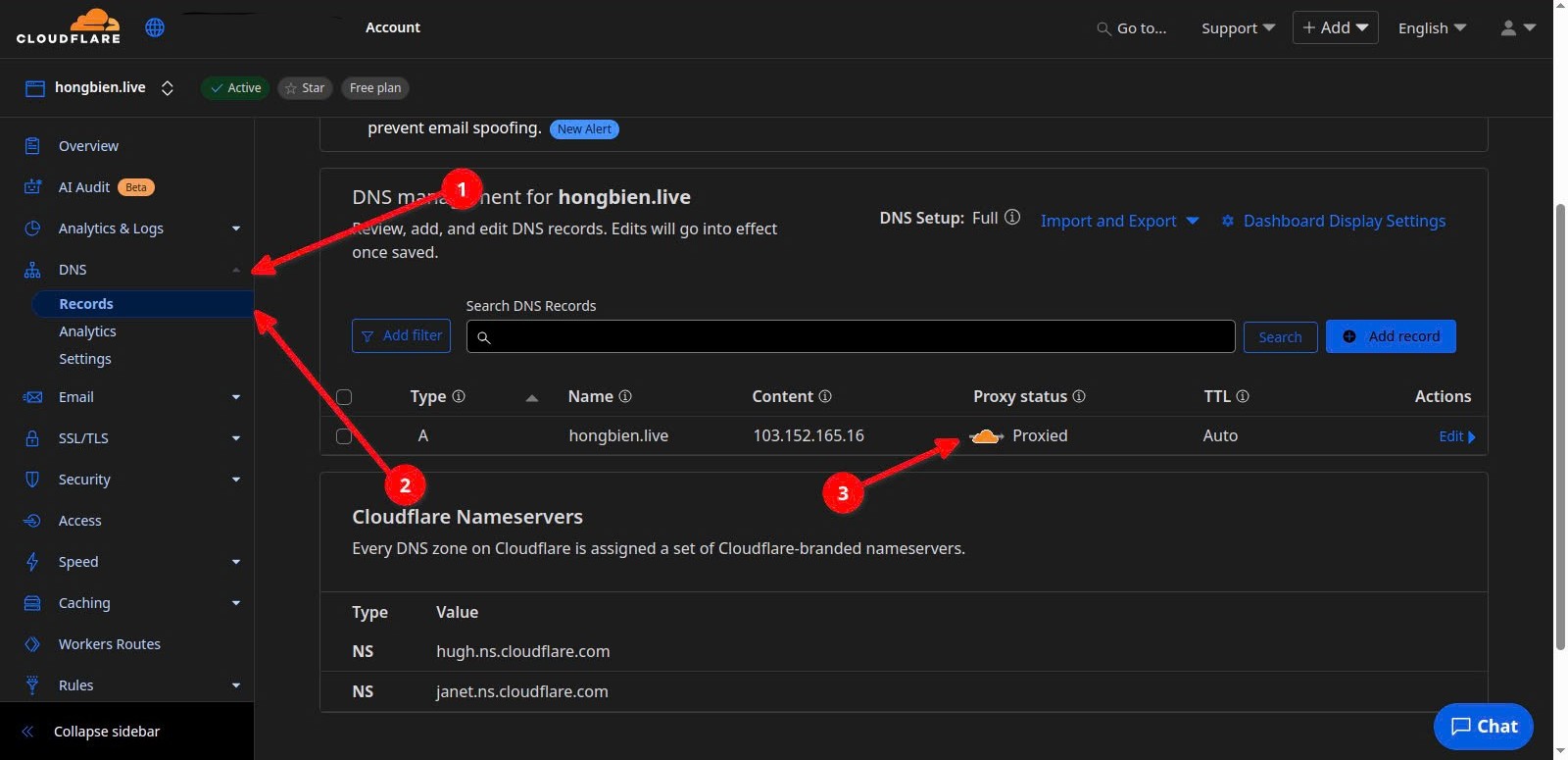
Task: Click the Access sidebar icon
Action: pyautogui.click(x=32, y=521)
